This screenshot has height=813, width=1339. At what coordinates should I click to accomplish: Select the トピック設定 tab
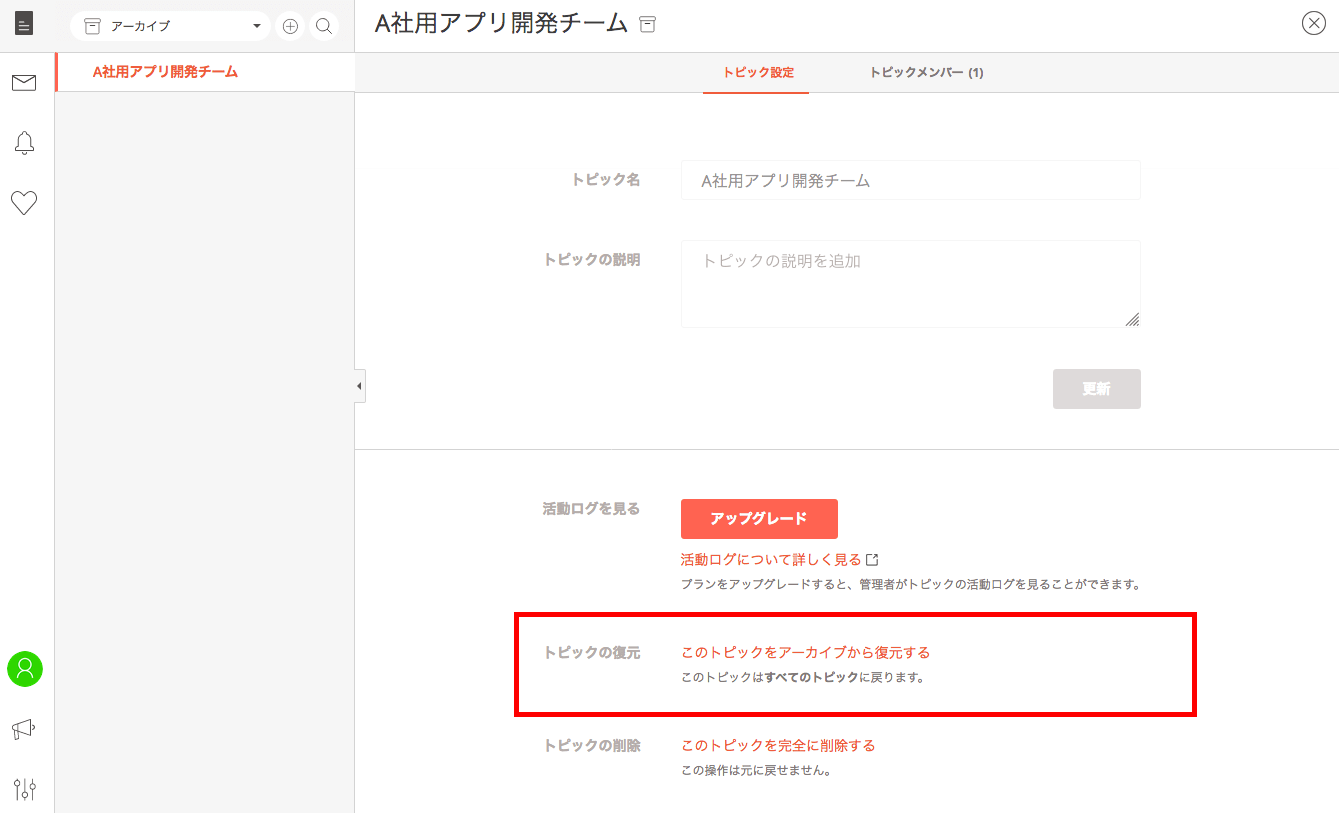(757, 73)
